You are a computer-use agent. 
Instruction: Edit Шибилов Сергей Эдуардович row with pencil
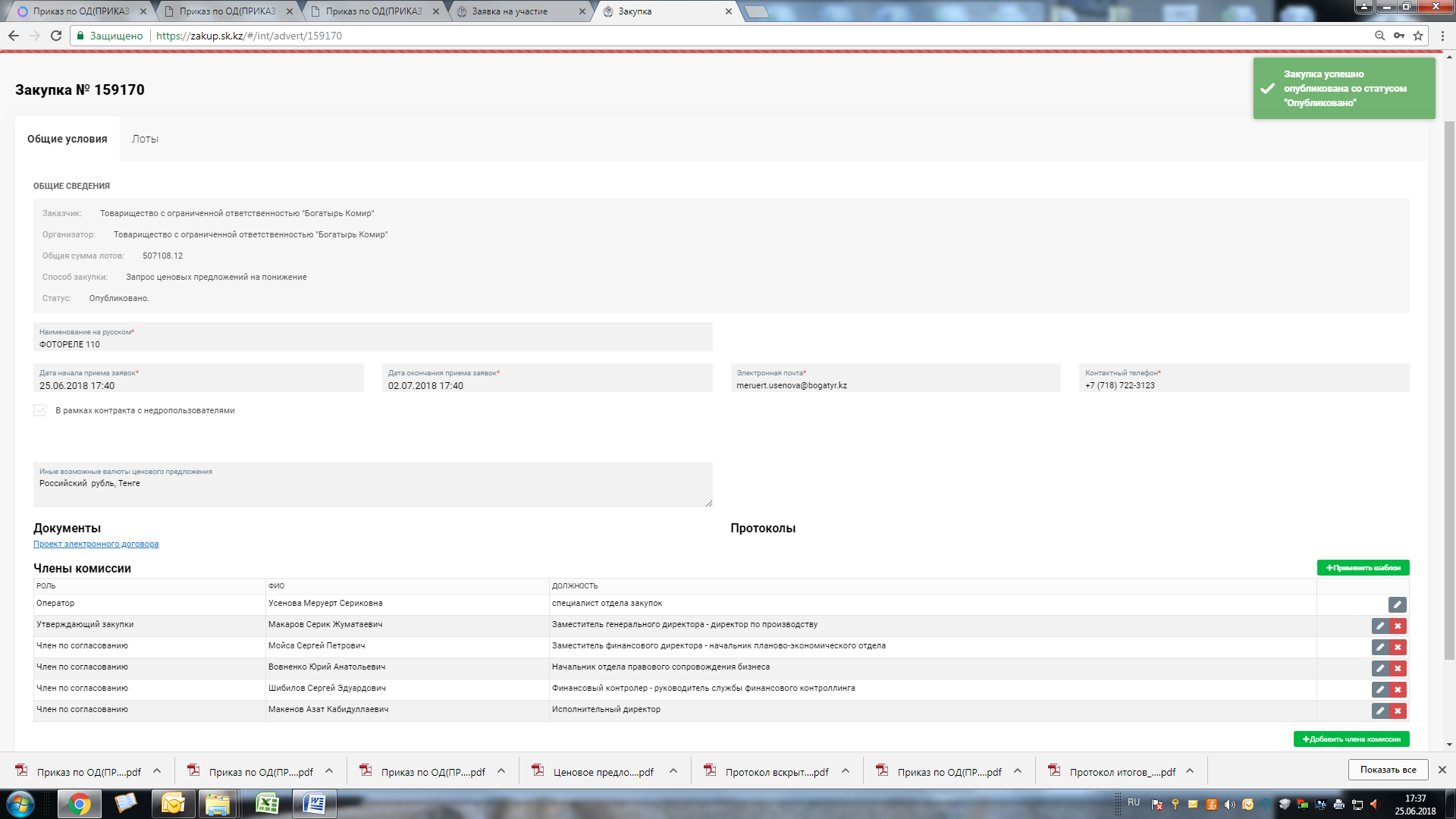coord(1380,689)
